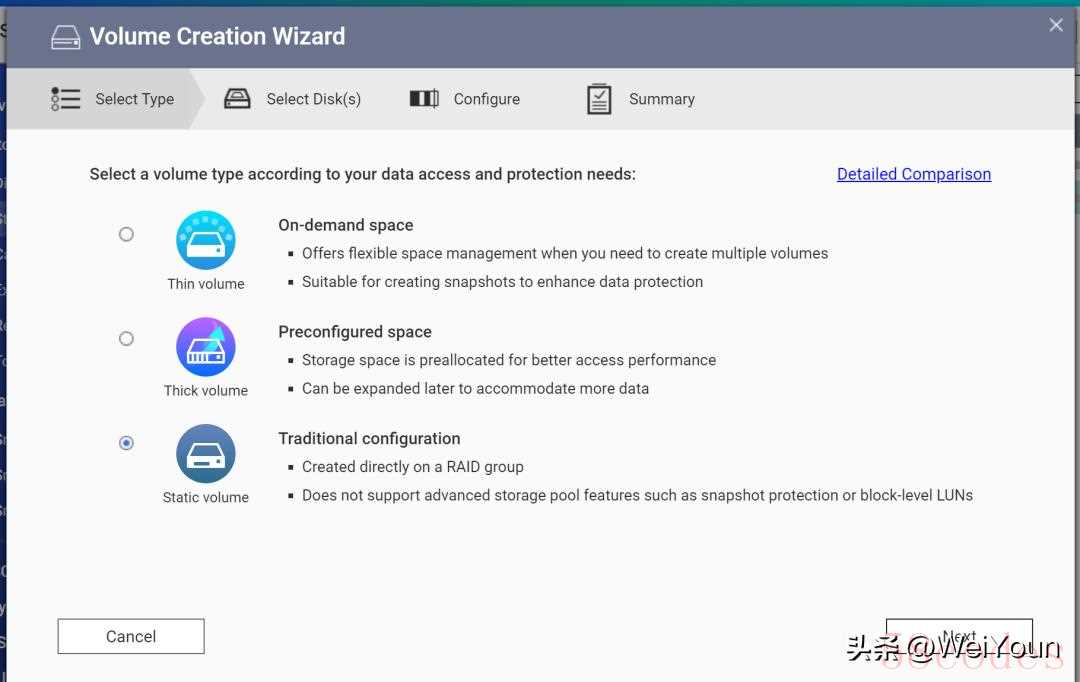The image size is (1080, 682).
Task: Click the Configure step icon
Action: (424, 99)
